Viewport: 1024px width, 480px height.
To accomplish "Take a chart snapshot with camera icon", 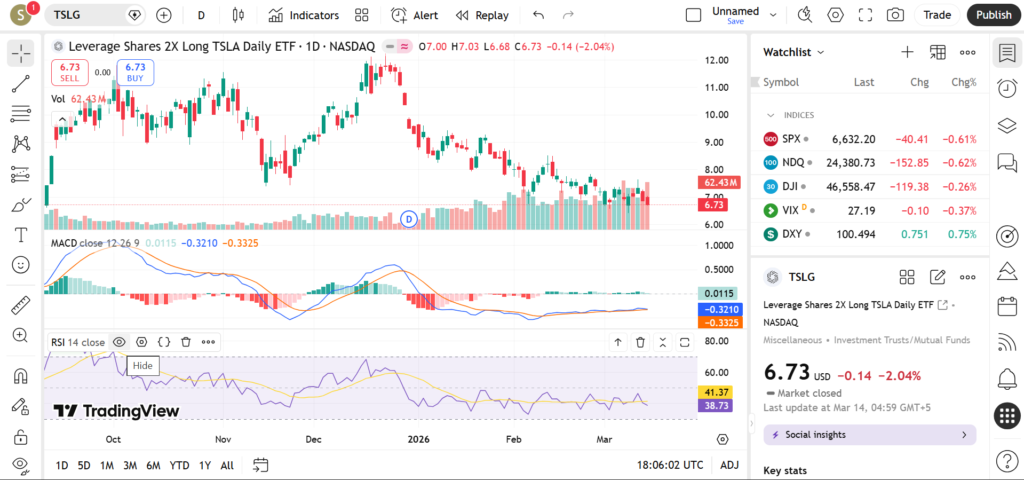I will [x=895, y=15].
